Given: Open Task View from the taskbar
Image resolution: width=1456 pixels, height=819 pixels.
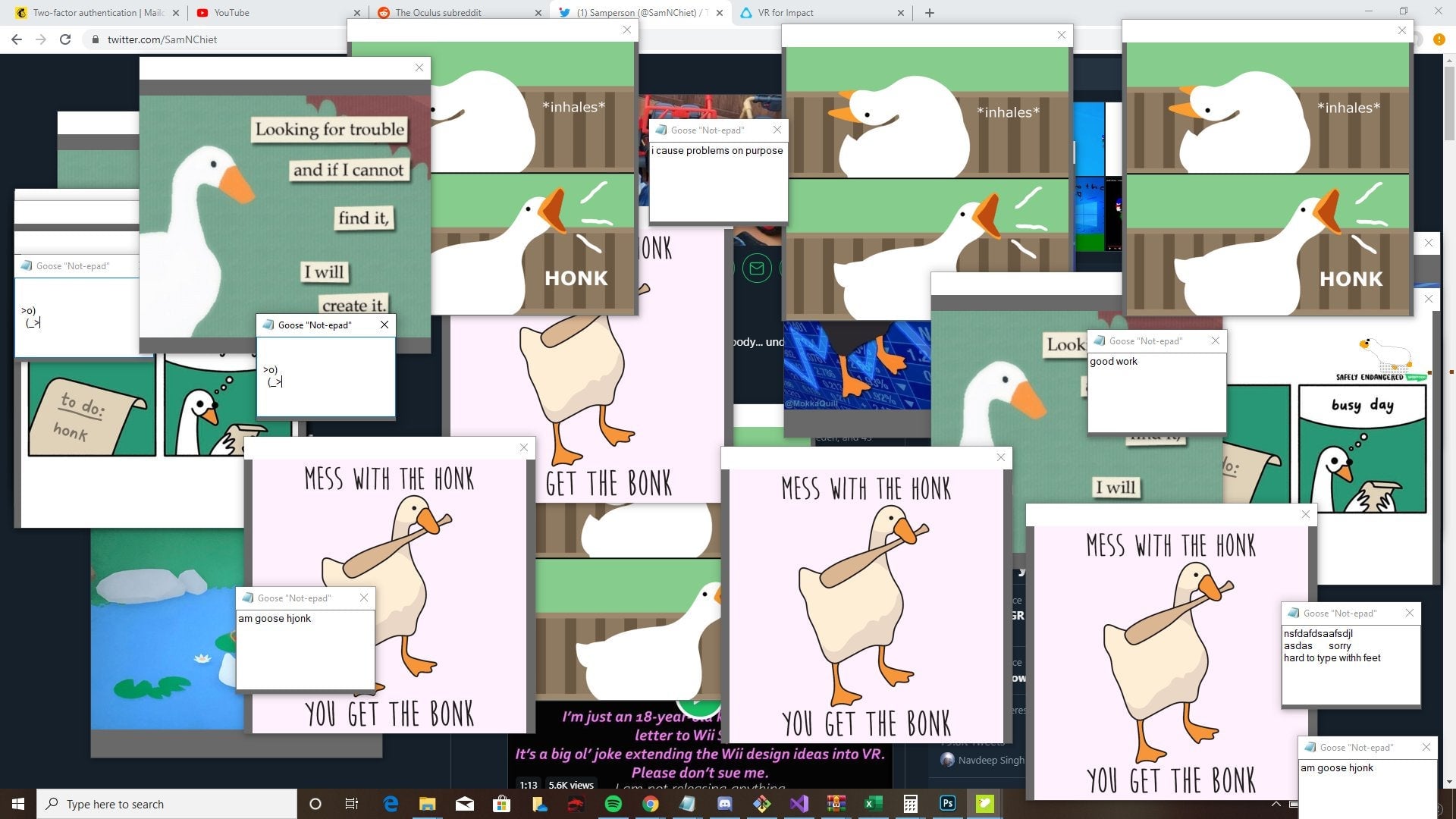Looking at the screenshot, I should (351, 804).
